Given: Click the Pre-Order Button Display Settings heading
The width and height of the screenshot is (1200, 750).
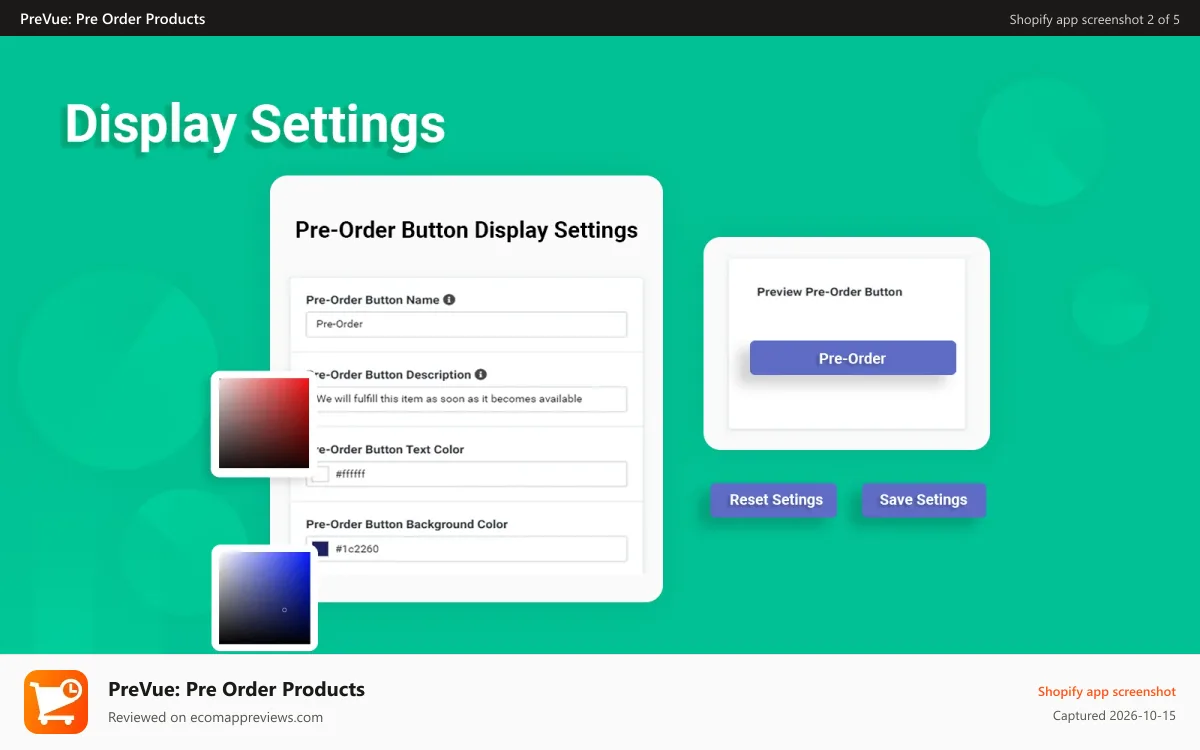Looking at the screenshot, I should [x=466, y=230].
